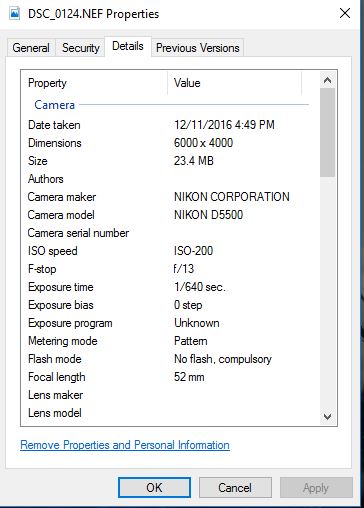Screen dimensions: 364x508
Task: Click the Flash mode property label
Action: [55, 359]
